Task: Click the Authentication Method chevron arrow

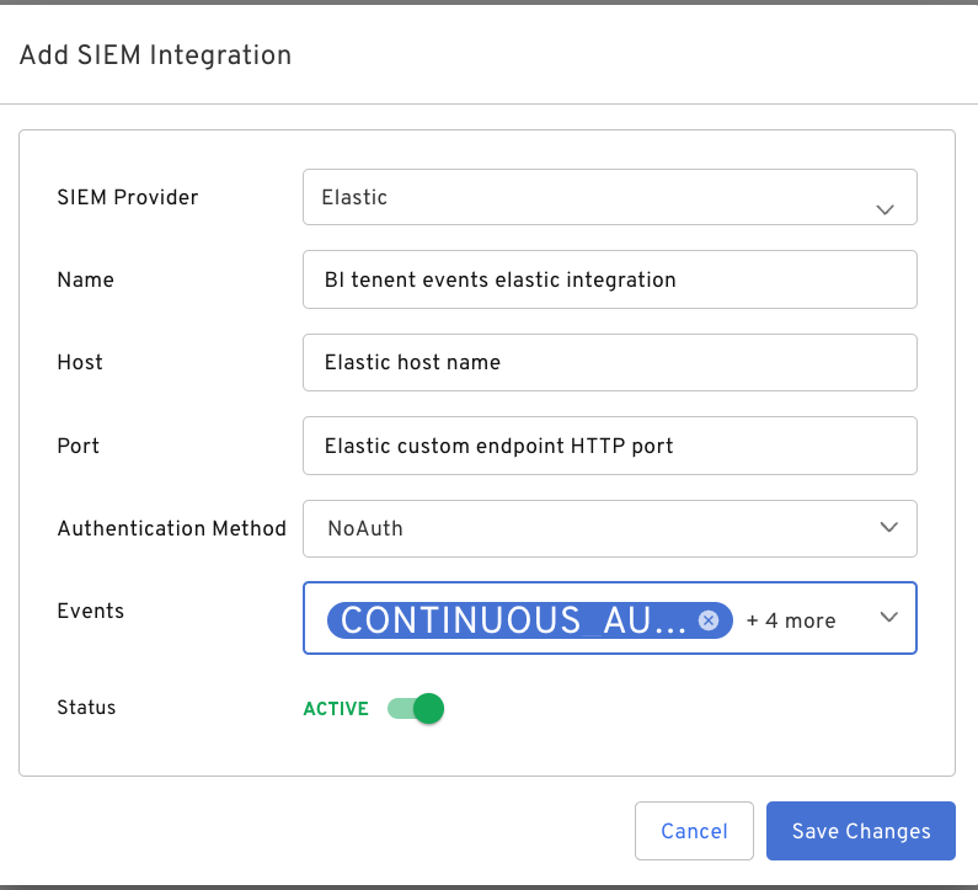Action: (x=888, y=527)
